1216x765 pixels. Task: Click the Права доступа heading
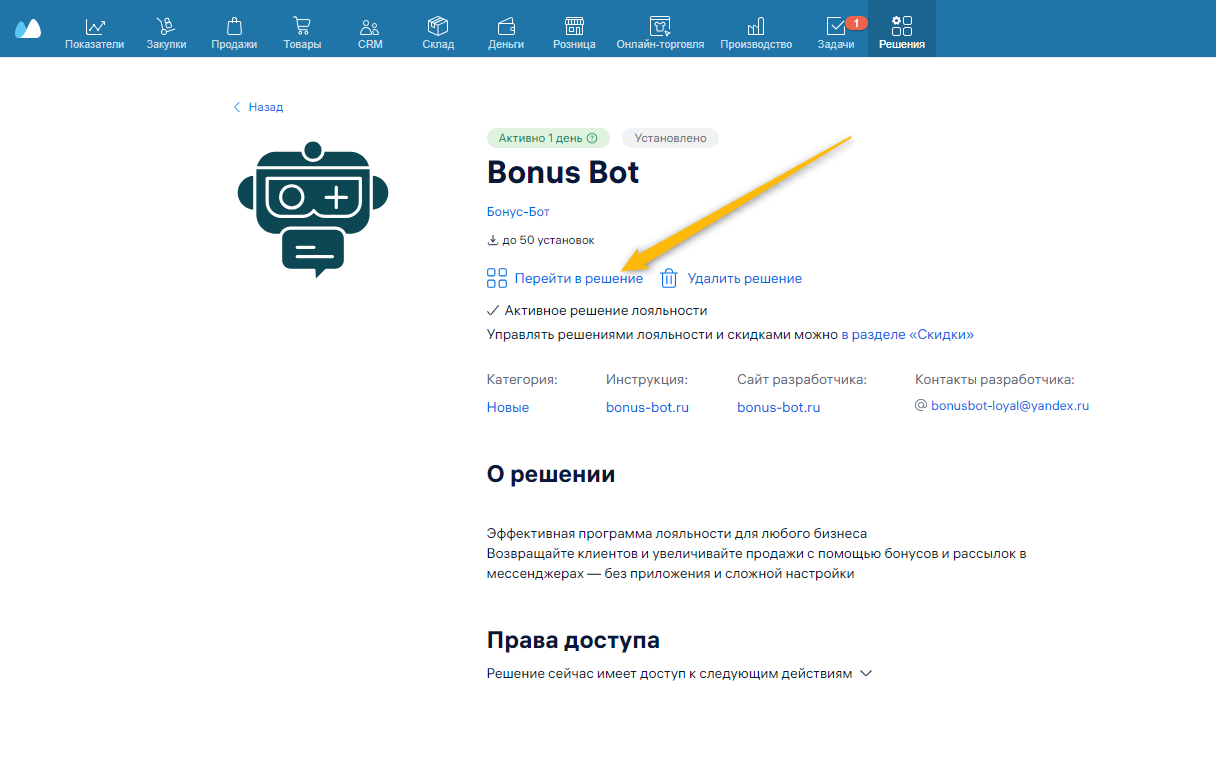tap(573, 640)
